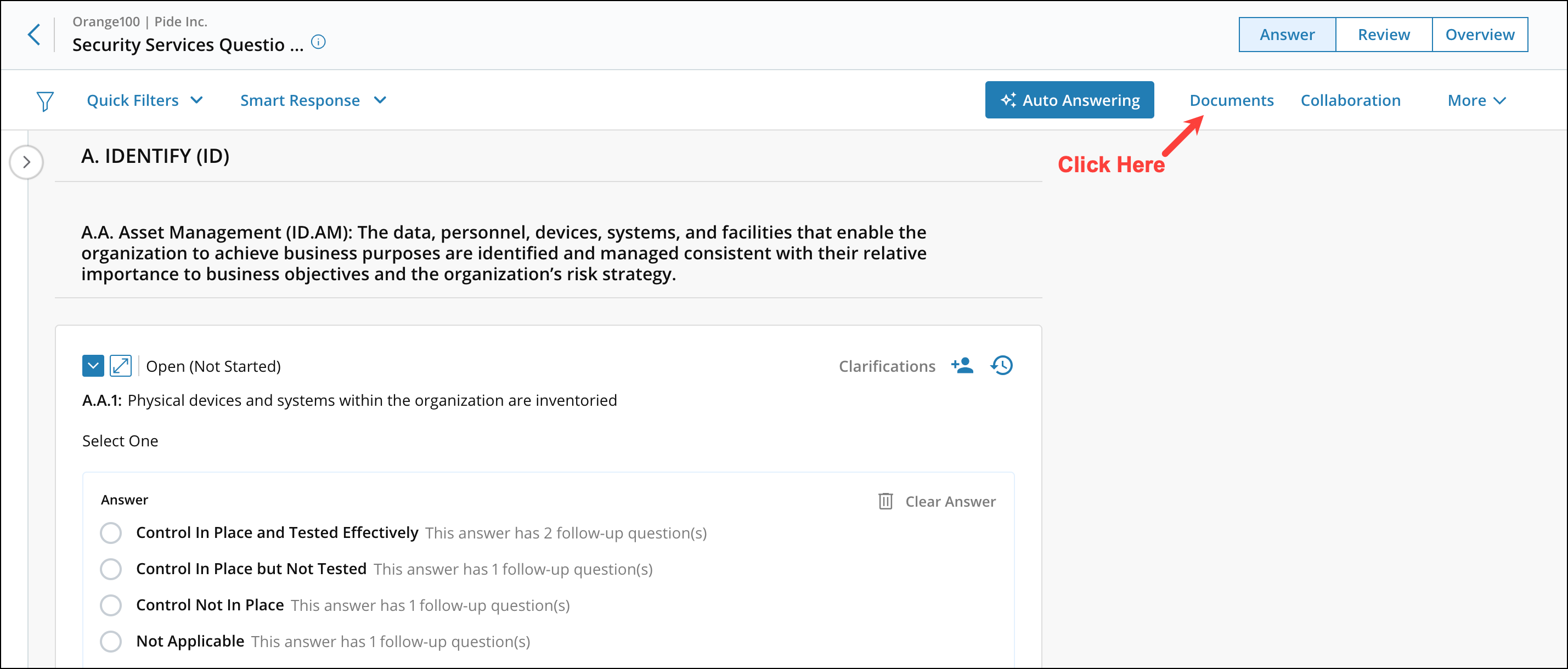Click the Open (Not Started) status
The image size is (1568, 669).
213,366
